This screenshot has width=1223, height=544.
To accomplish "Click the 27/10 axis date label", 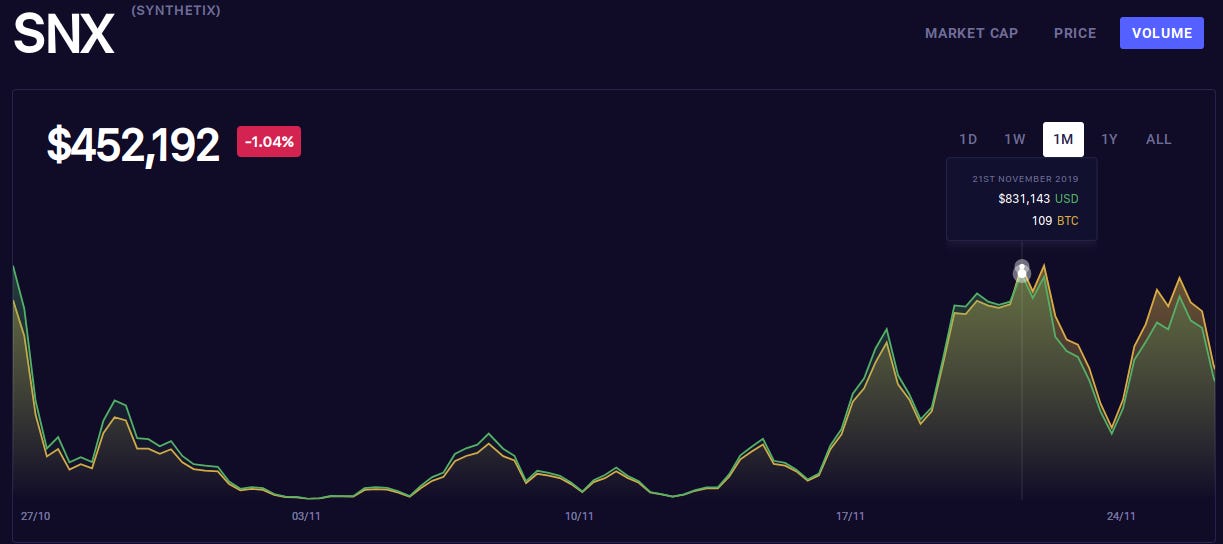I will coord(35,516).
